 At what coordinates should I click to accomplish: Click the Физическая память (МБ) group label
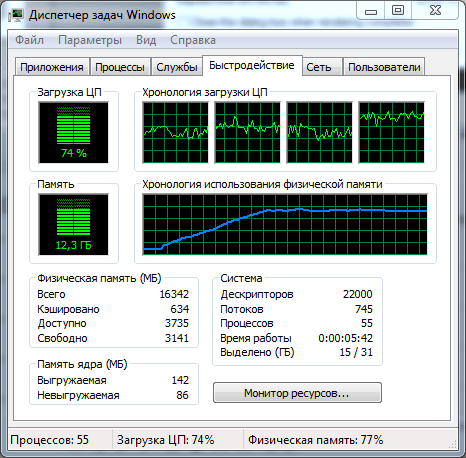(x=99, y=278)
